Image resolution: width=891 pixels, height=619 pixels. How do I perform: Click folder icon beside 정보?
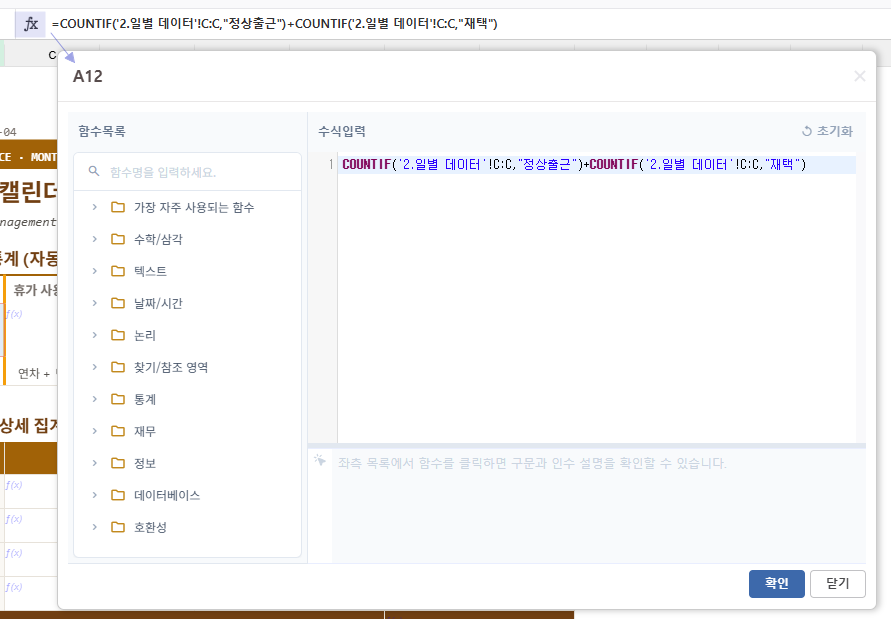pyautogui.click(x=118, y=463)
